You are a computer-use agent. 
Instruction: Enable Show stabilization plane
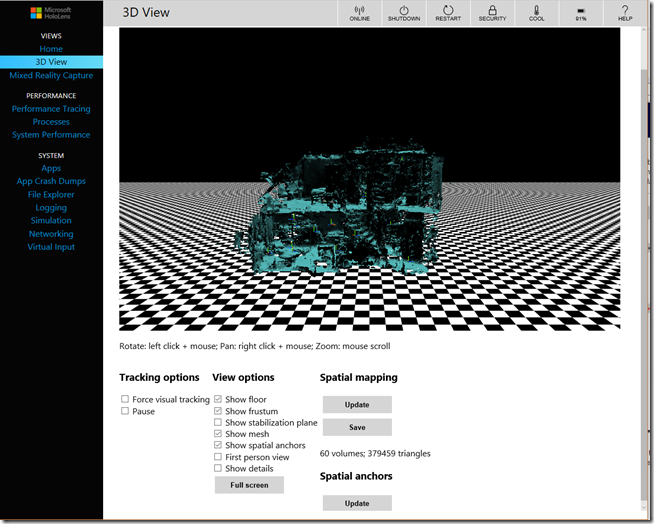tap(218, 422)
